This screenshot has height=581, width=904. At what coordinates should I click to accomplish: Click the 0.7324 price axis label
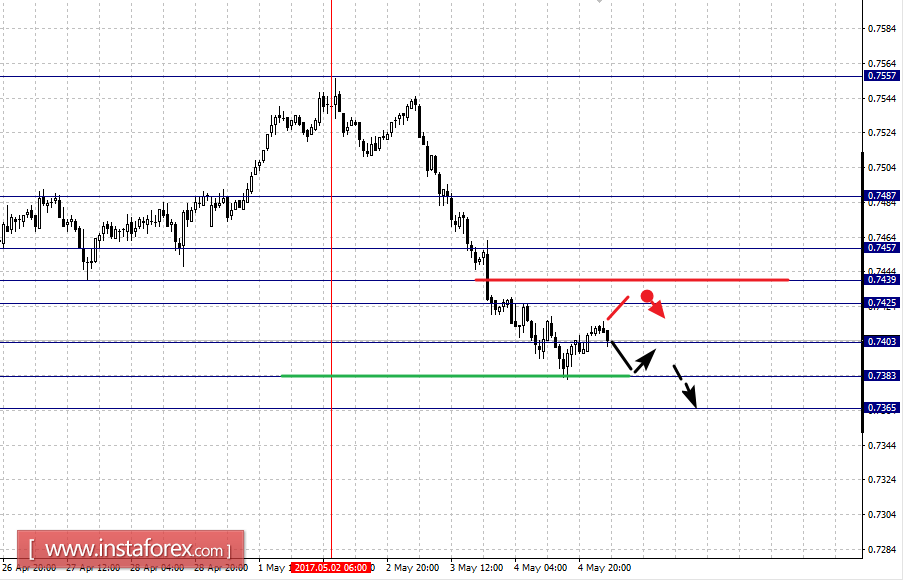(x=882, y=480)
